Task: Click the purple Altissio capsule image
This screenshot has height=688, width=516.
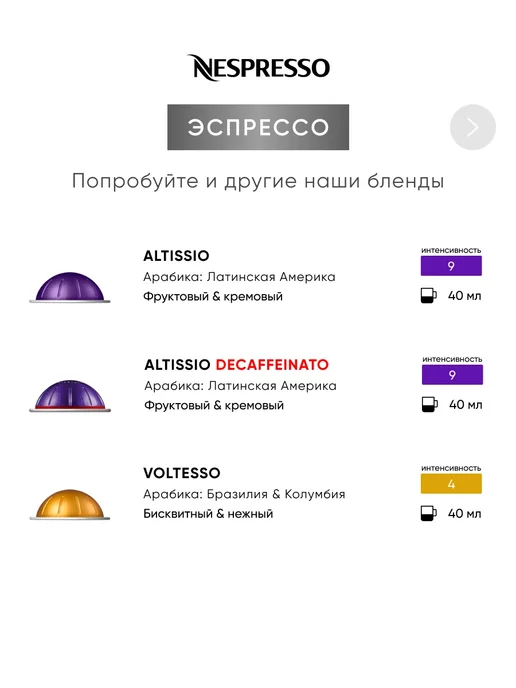Action: pyautogui.click(x=70, y=287)
